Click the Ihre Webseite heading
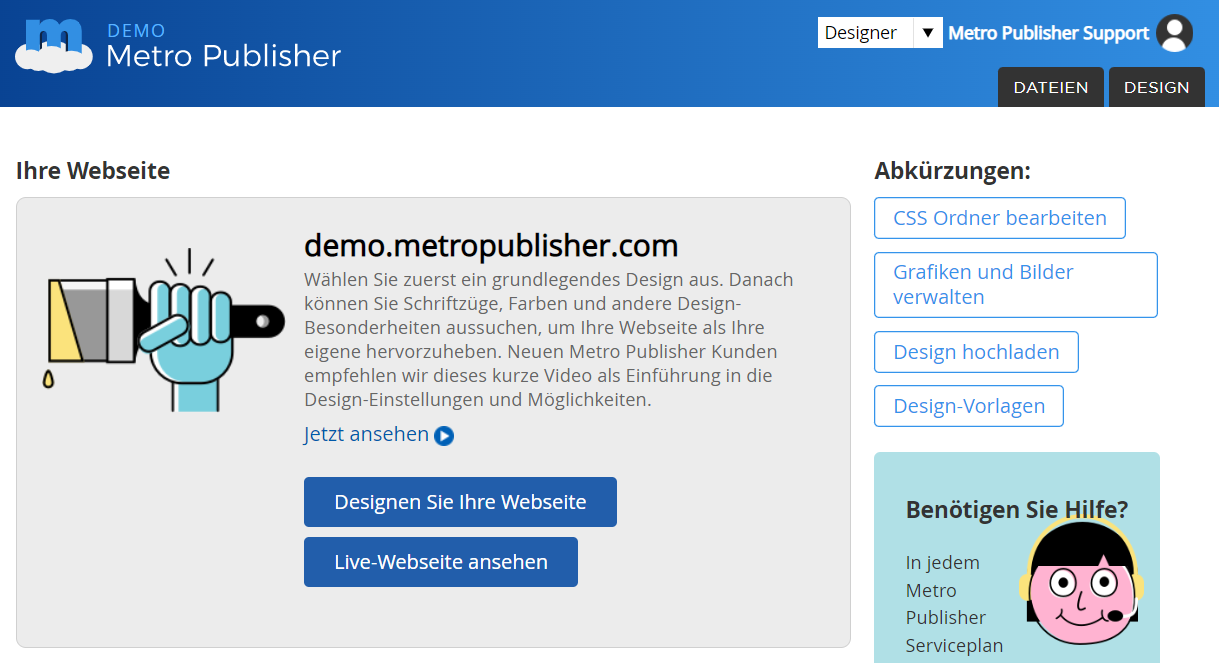Viewport: 1219px width, 663px height. coord(93,171)
